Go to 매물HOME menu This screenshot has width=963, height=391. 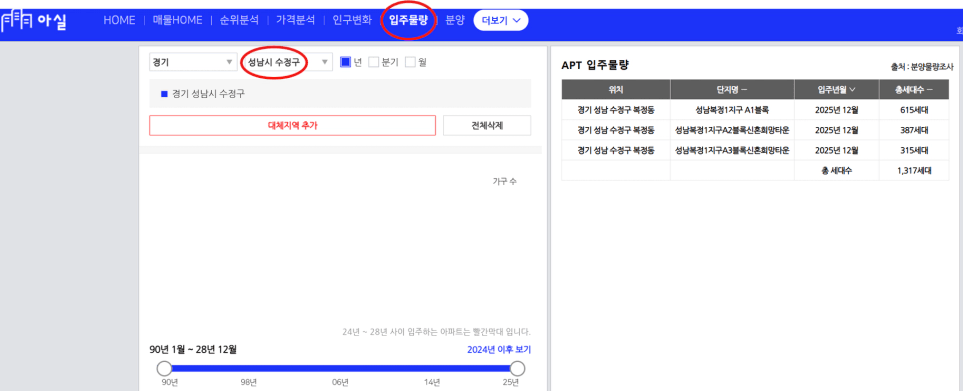click(178, 20)
